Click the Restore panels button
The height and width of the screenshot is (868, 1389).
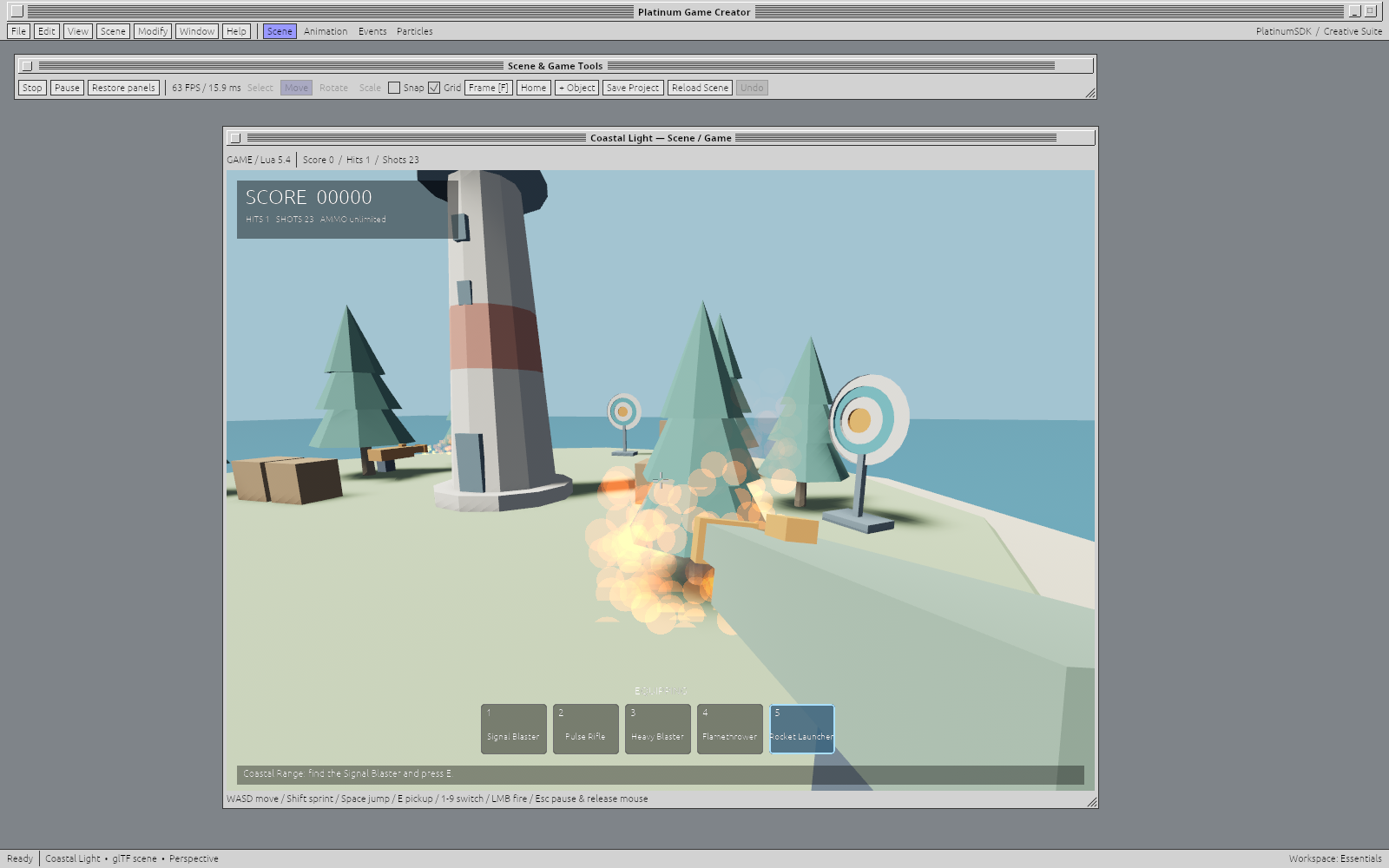click(x=123, y=88)
